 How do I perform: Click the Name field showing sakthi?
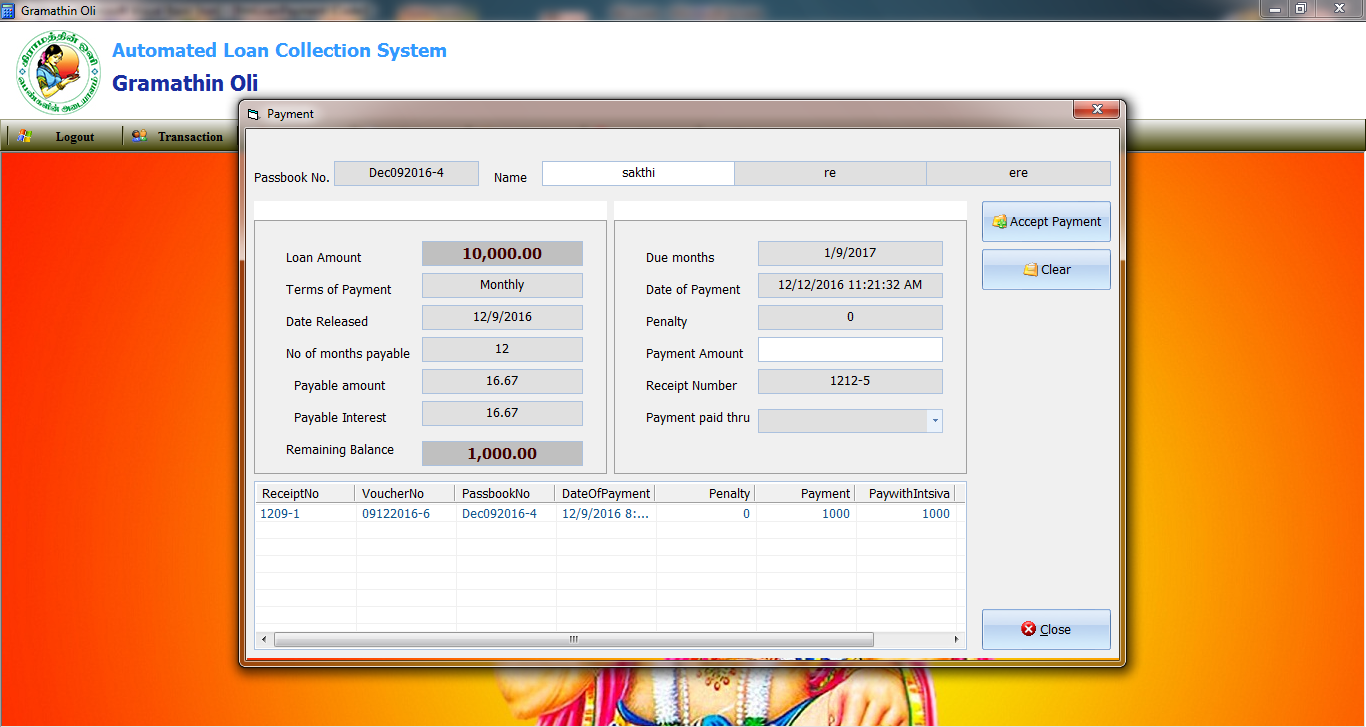[637, 173]
